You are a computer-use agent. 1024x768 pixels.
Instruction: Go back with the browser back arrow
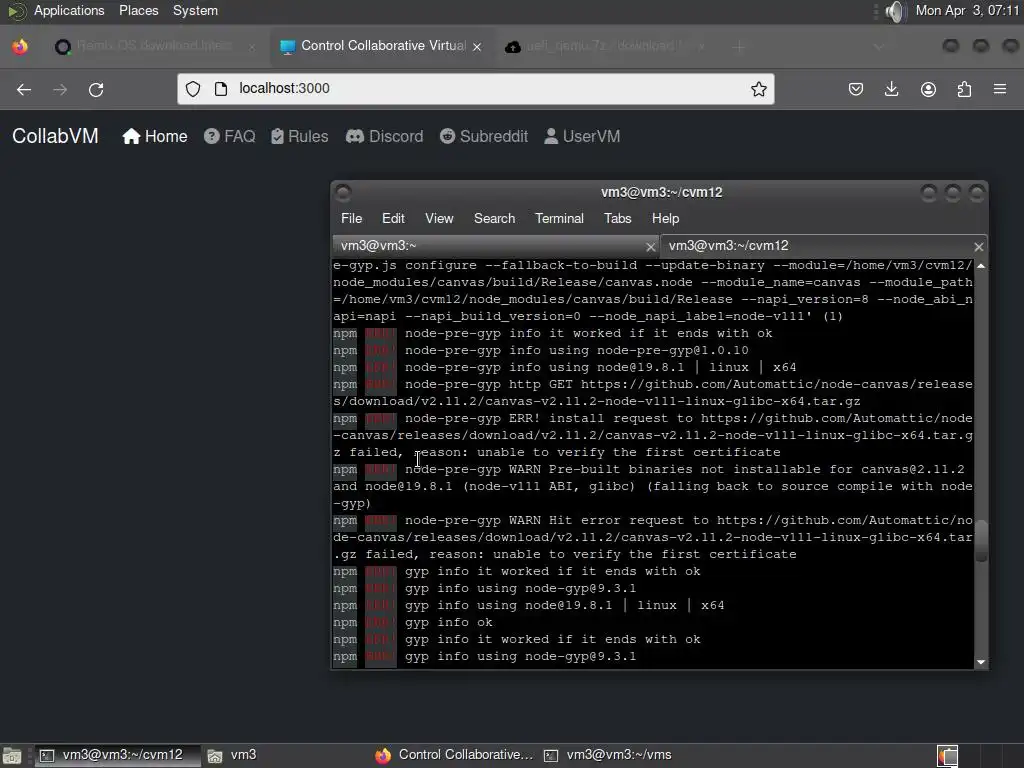(x=24, y=89)
